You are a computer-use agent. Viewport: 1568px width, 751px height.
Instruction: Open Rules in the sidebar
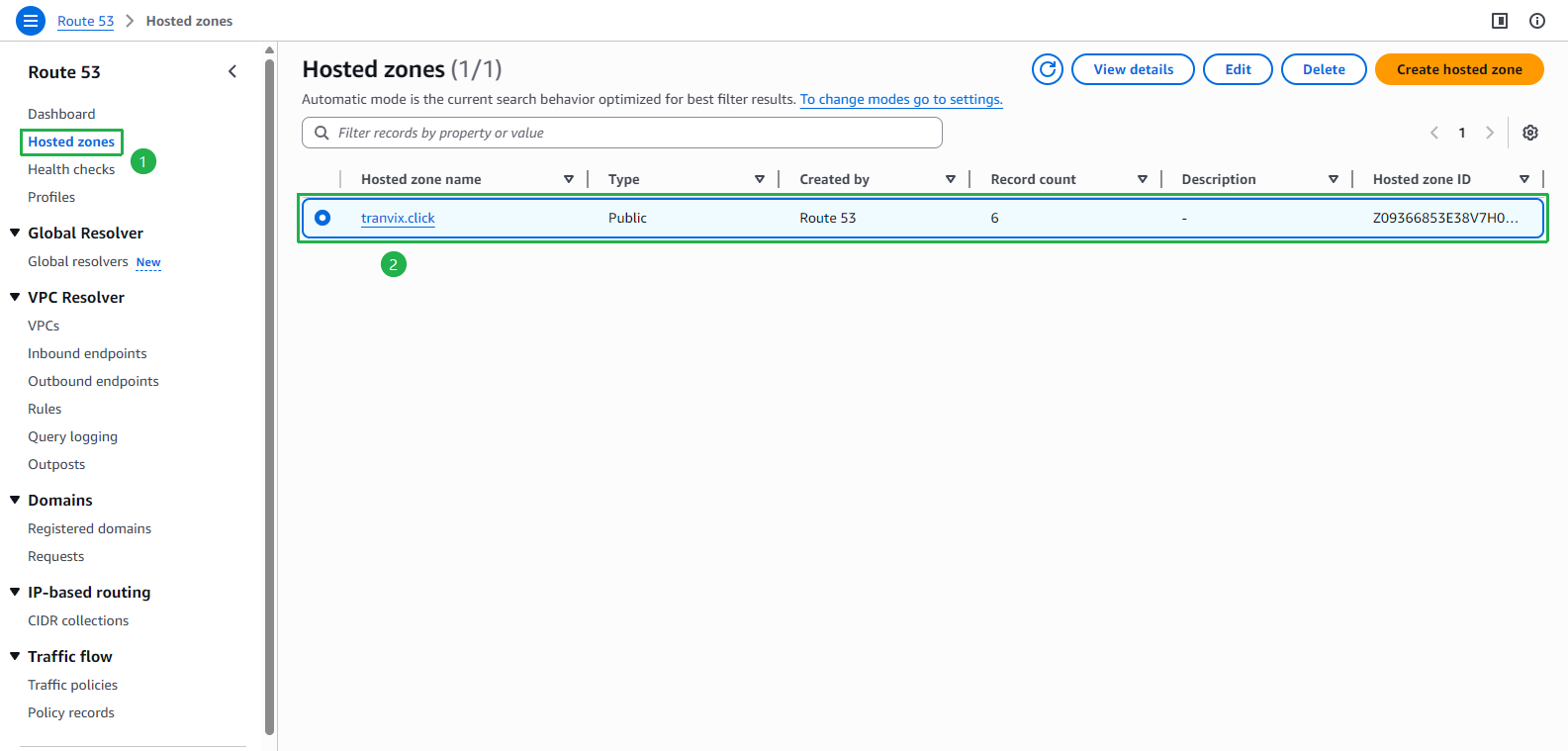[45, 409]
